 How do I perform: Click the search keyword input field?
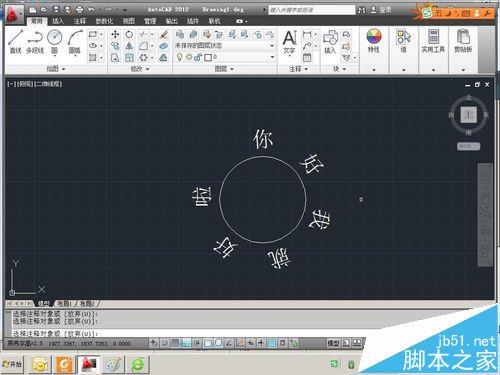[311, 10]
